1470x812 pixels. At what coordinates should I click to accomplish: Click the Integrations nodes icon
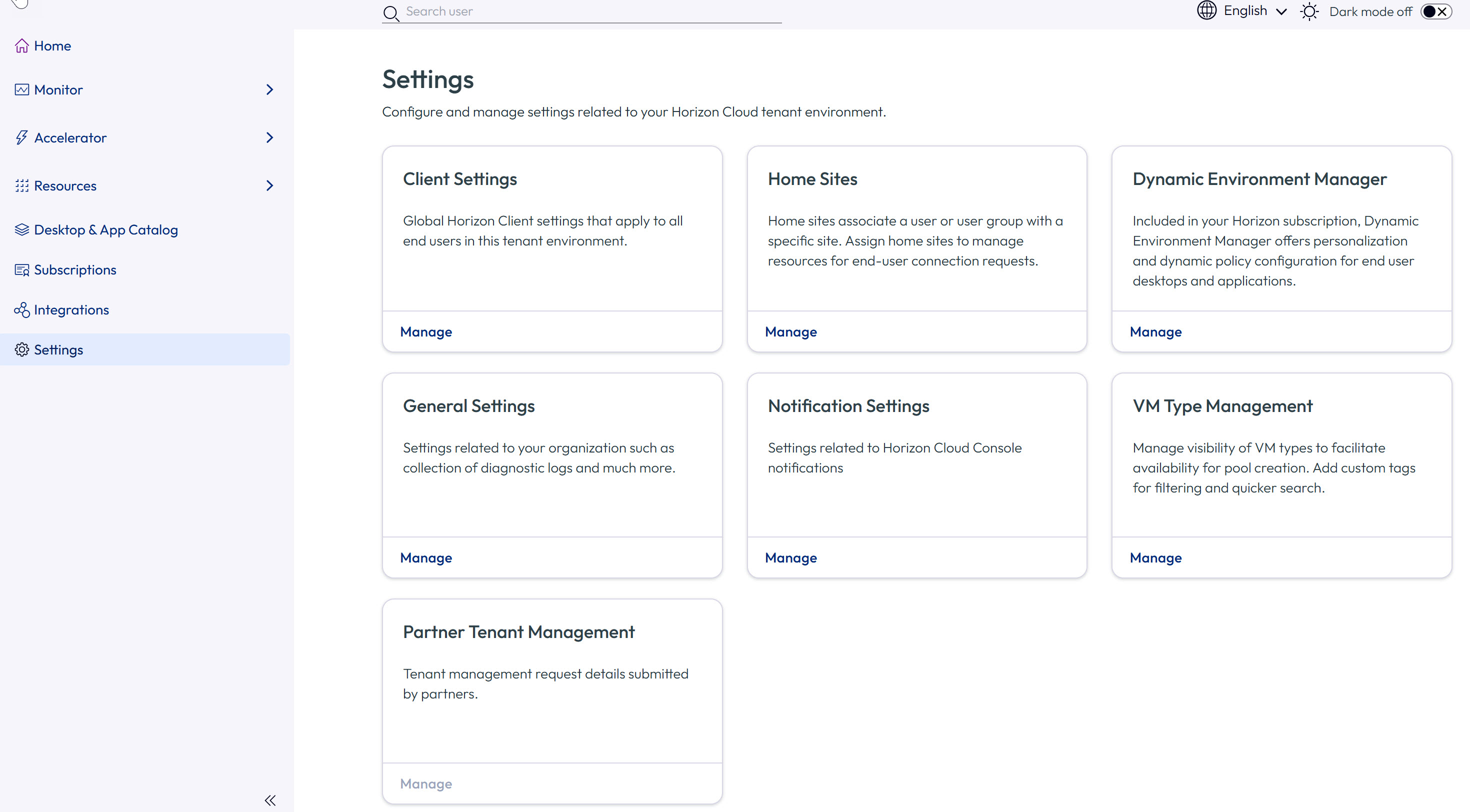coord(21,310)
